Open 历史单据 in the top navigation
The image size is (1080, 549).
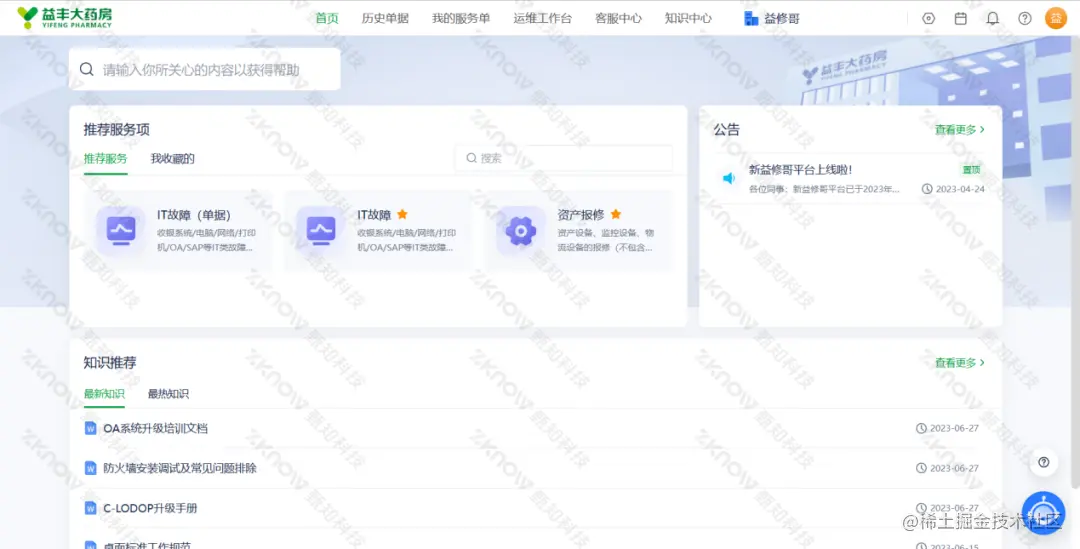(385, 19)
